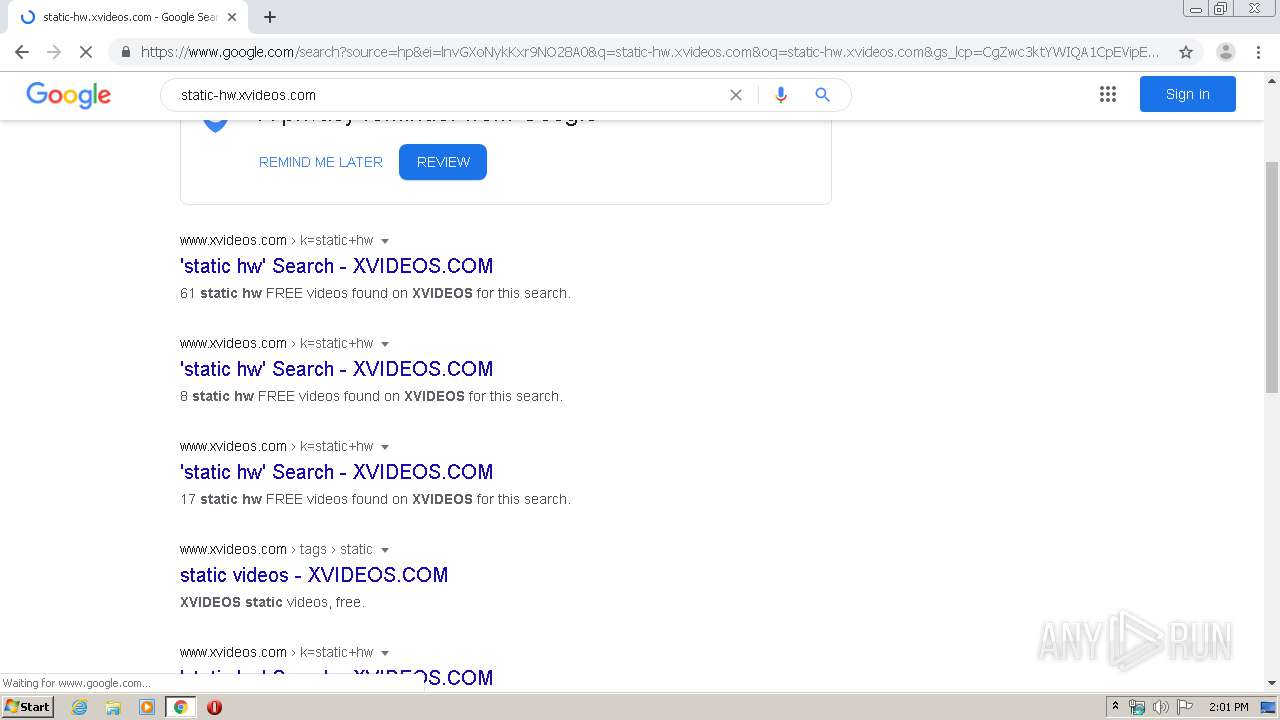Show hidden tray icons arrow
The width and height of the screenshot is (1280, 720).
coord(1116,707)
